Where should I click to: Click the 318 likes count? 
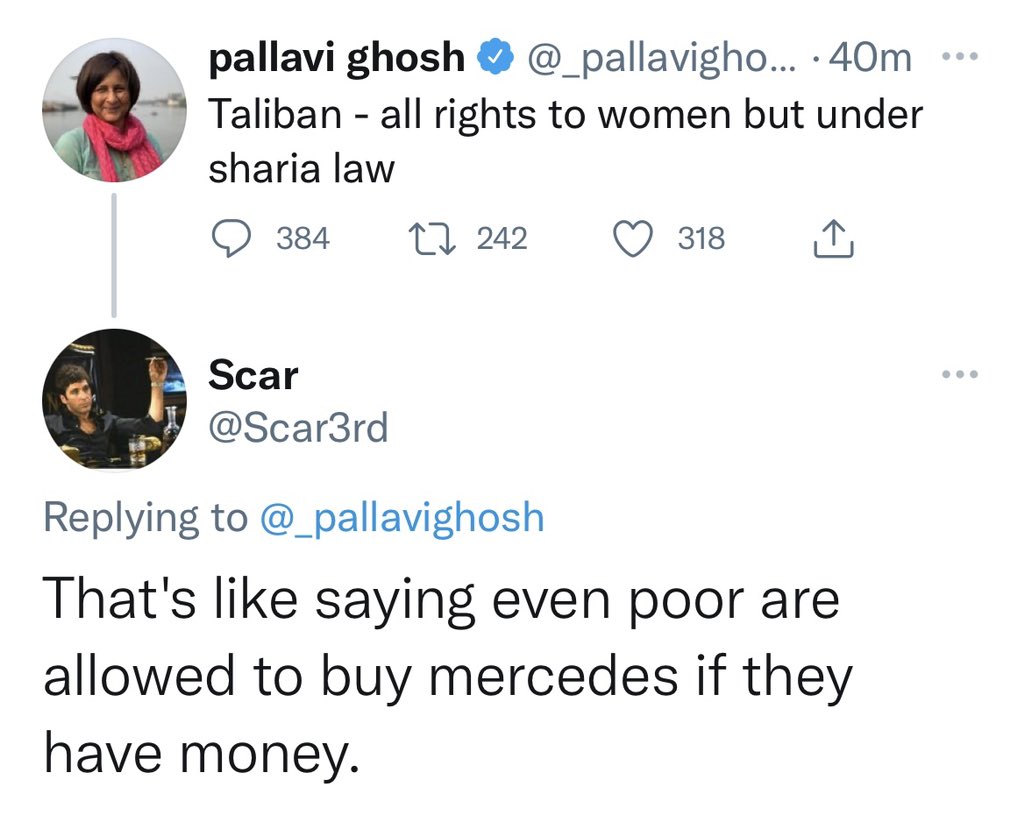pyautogui.click(x=701, y=239)
